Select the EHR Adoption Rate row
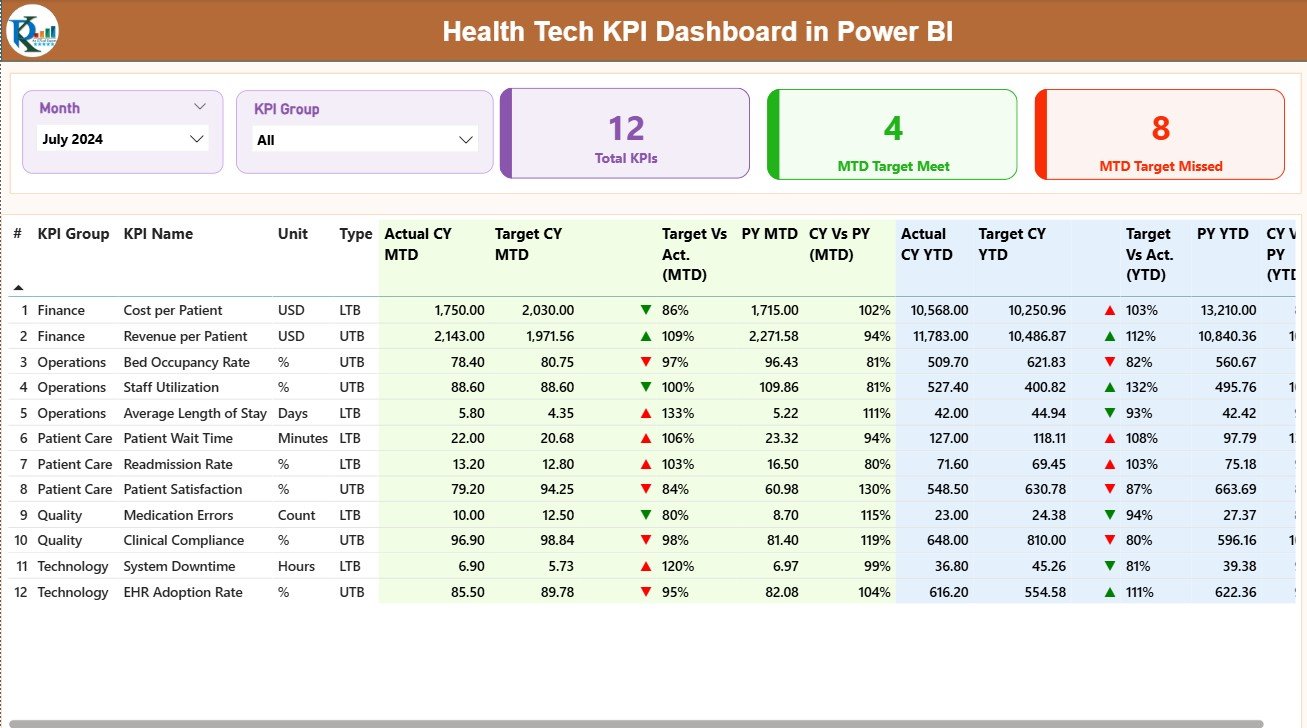 click(x=182, y=592)
